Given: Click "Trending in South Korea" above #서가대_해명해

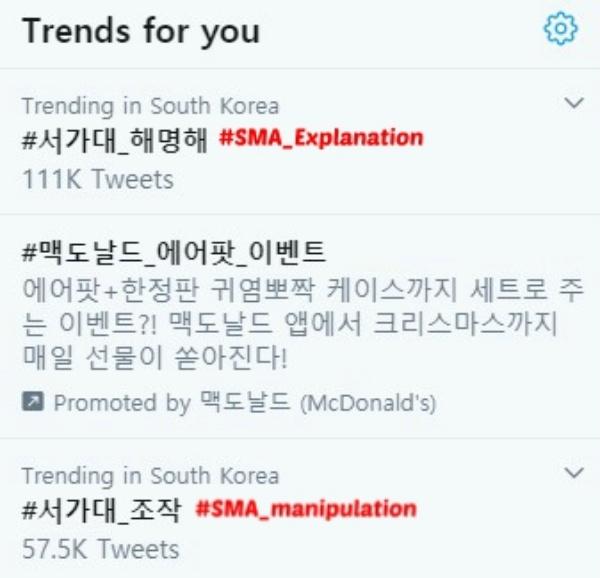Looking at the screenshot, I should 150,105.
